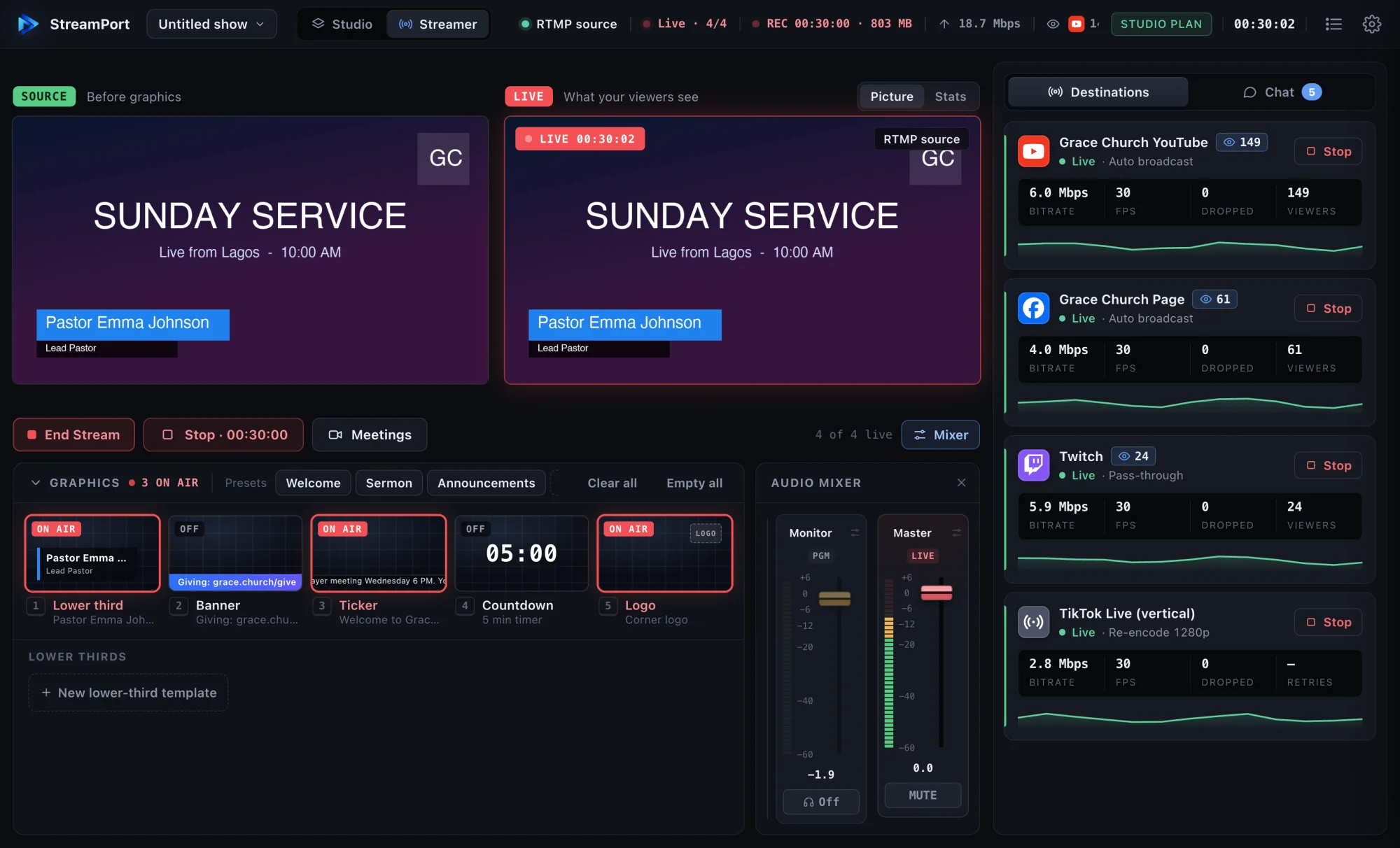
Task: Select the Stats view tab
Action: coord(950,97)
